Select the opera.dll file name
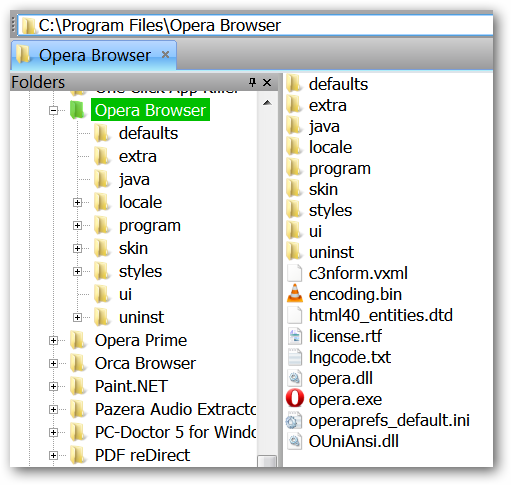The image size is (511, 485). pyautogui.click(x=341, y=378)
